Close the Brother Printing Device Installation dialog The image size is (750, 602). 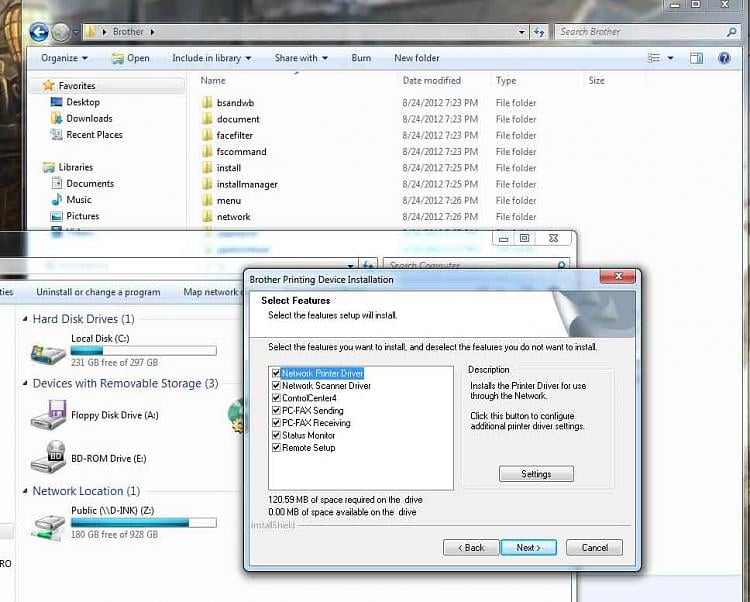pyautogui.click(x=618, y=276)
